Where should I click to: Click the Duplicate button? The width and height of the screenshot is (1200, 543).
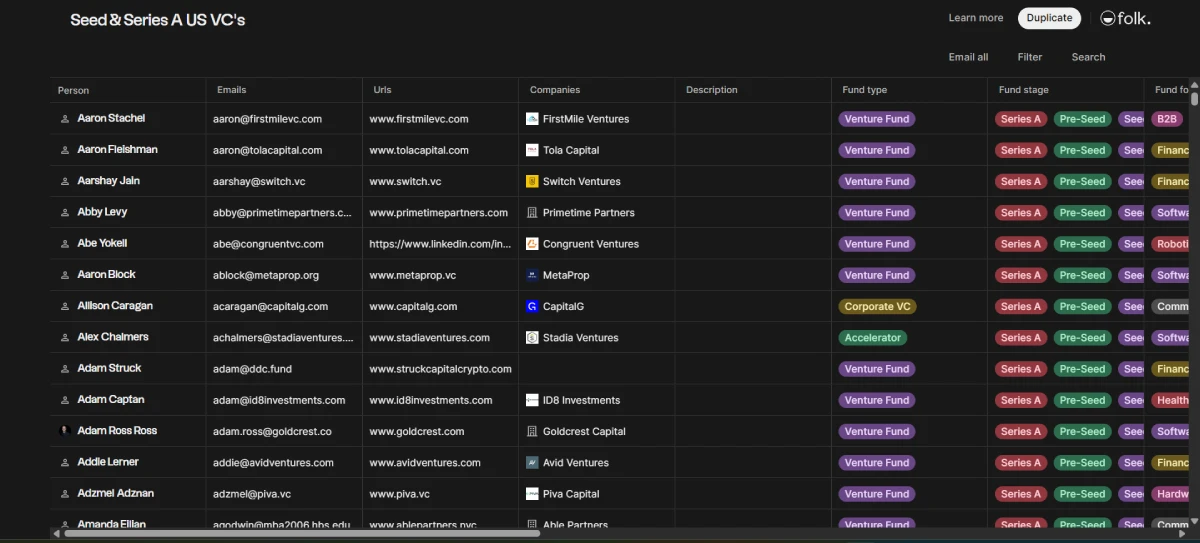[x=1049, y=18]
